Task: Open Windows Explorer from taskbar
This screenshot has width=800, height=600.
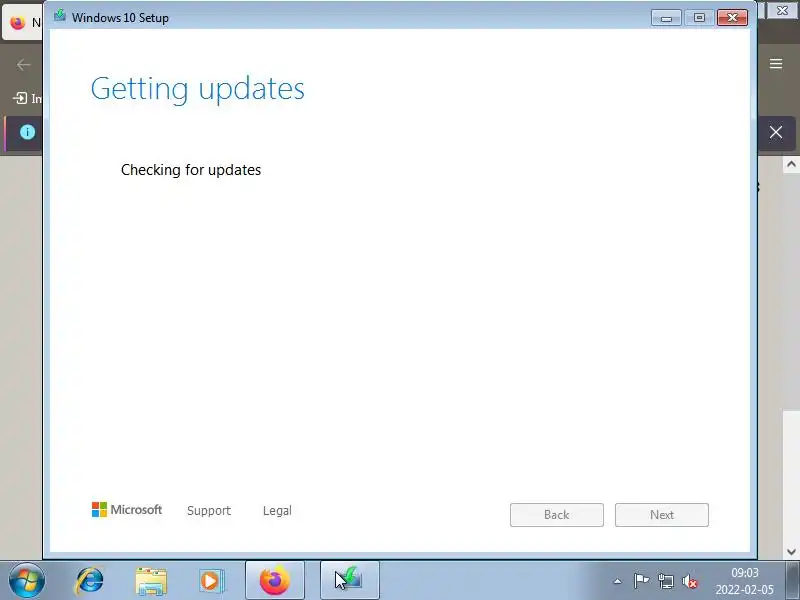Action: coord(151,581)
